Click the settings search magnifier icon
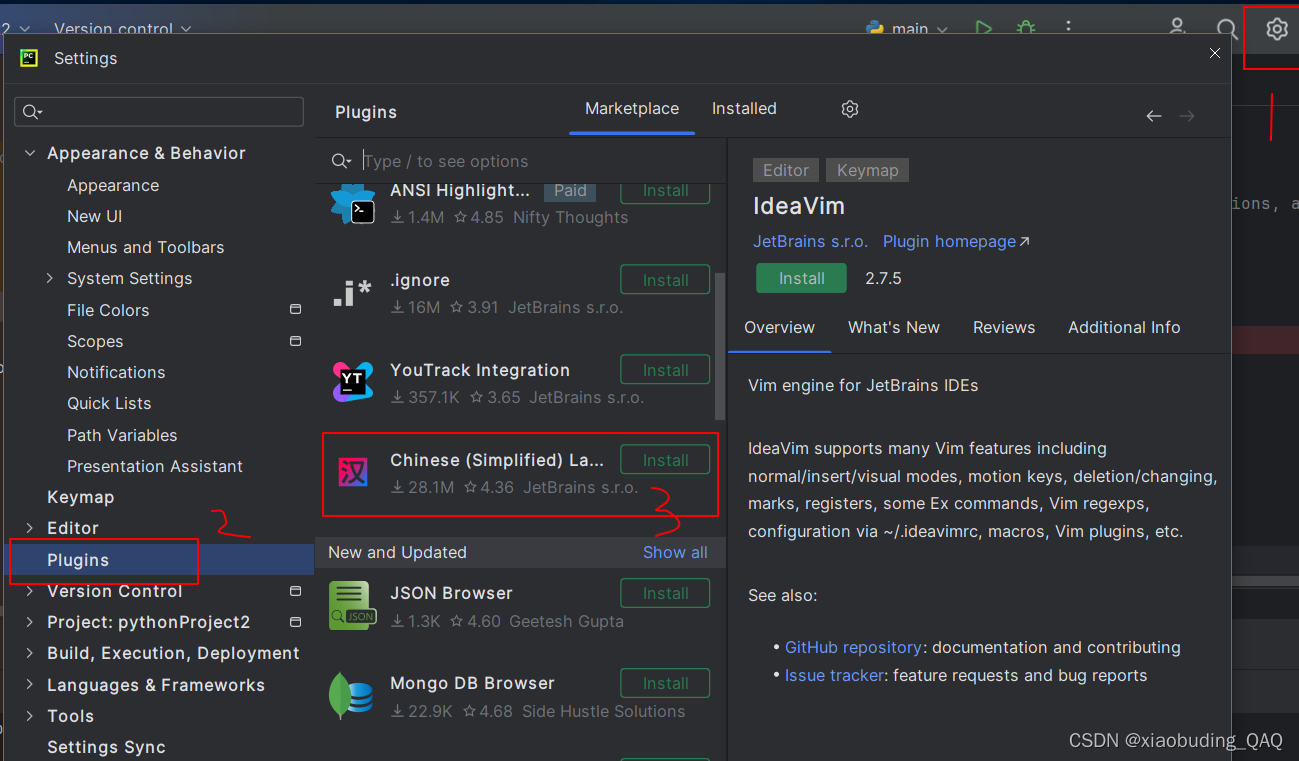Viewport: 1299px width, 761px height. pos(33,111)
